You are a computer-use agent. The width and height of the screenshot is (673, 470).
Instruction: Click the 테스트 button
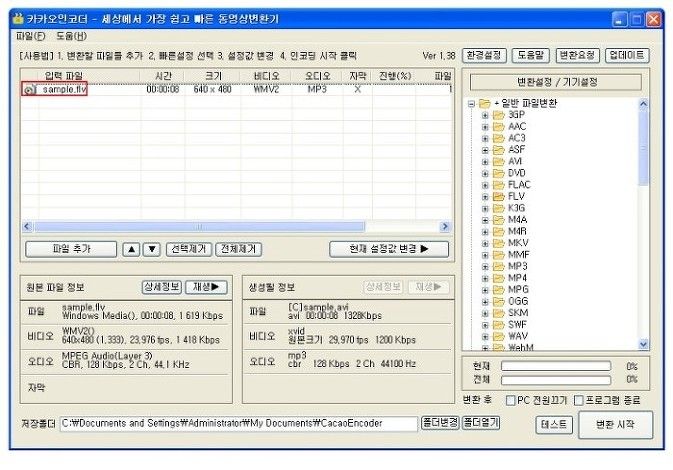(x=554, y=425)
